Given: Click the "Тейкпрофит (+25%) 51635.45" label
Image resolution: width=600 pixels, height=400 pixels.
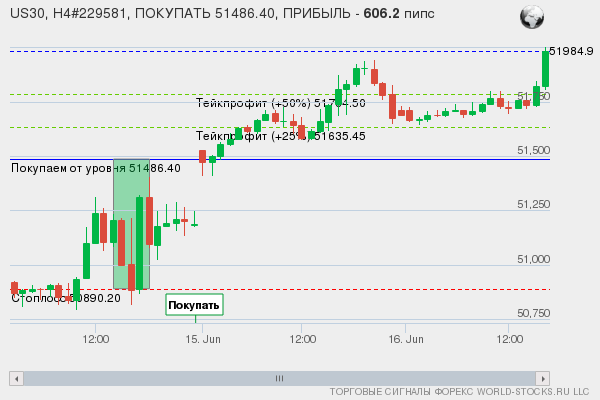Looking at the screenshot, I should 280,136.
